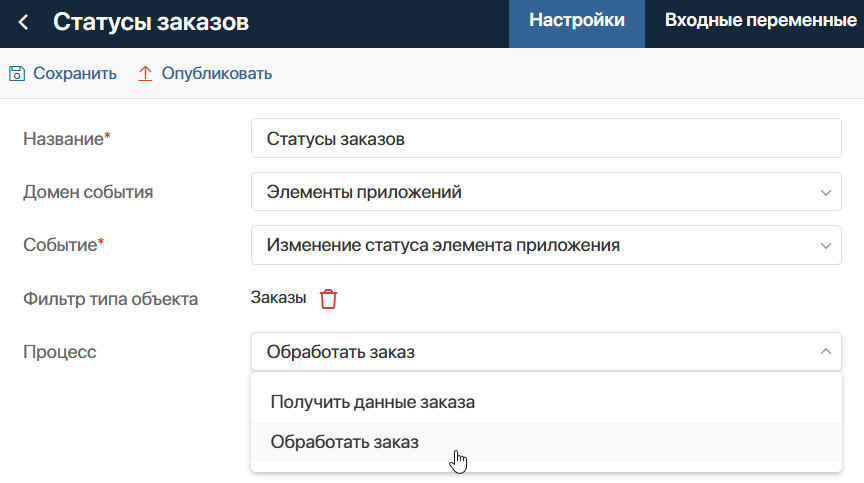Click the Фильтр типа объекта label
The width and height of the screenshot is (864, 483).
pos(110,299)
